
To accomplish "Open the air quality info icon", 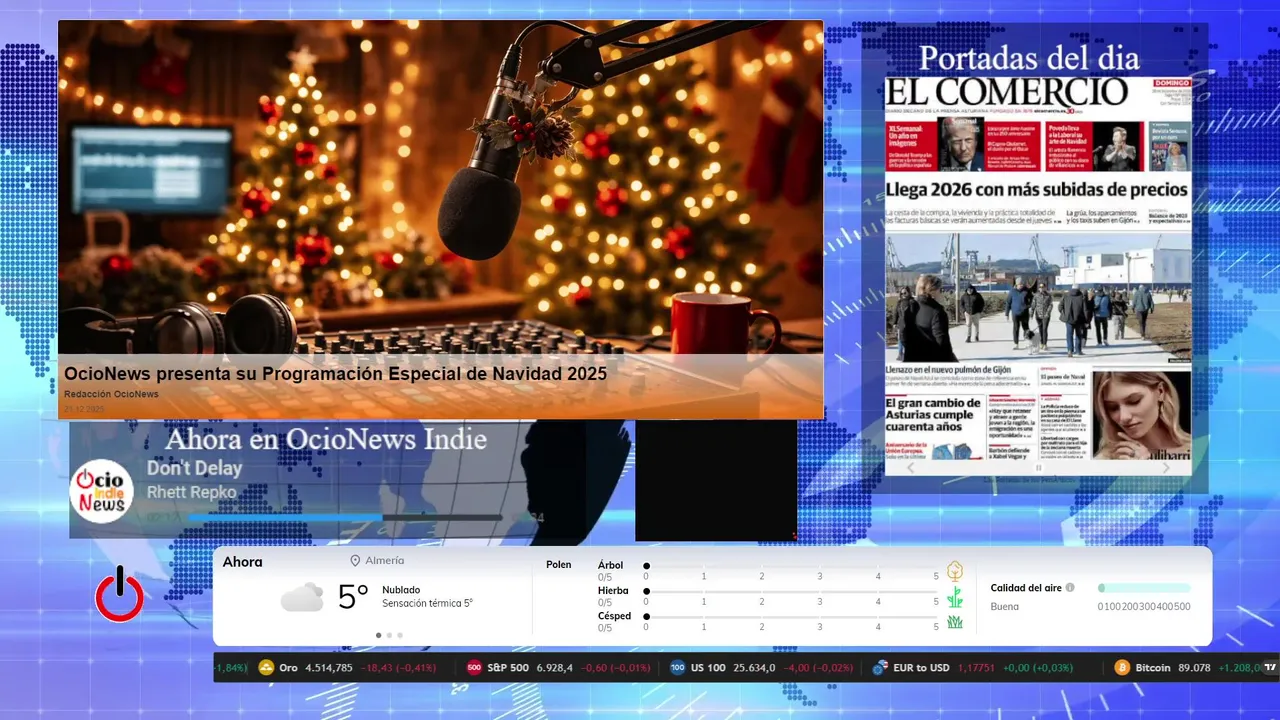I will (x=1070, y=588).
